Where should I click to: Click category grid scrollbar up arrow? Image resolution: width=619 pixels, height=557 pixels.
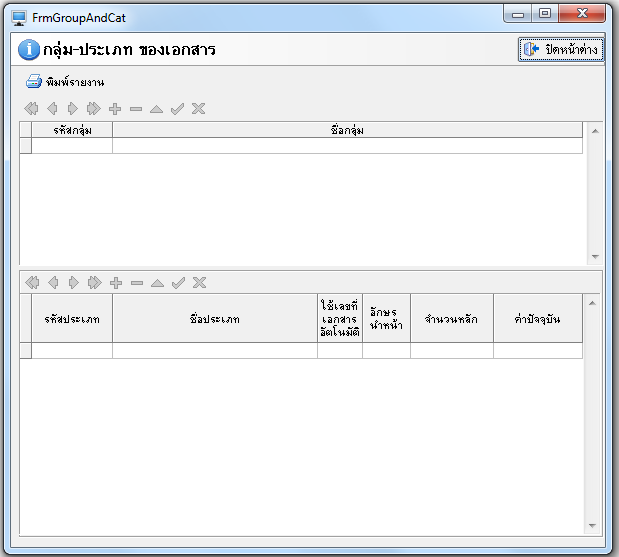592,303
